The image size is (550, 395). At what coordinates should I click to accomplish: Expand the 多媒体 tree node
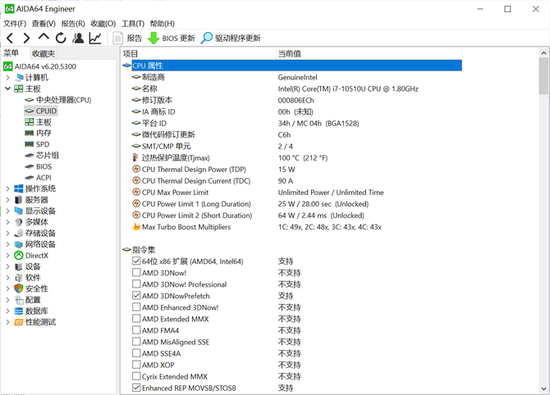[x=8, y=222]
